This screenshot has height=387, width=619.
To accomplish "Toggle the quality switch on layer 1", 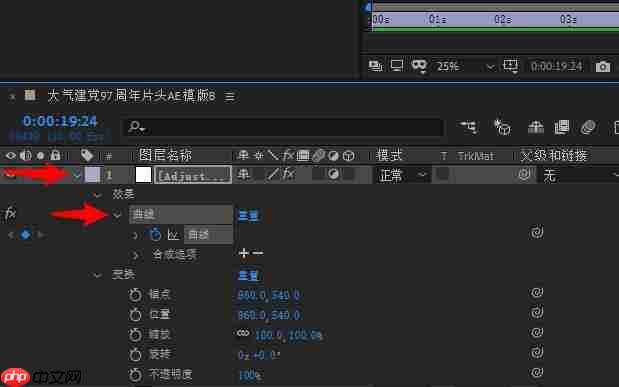I will pos(272,174).
